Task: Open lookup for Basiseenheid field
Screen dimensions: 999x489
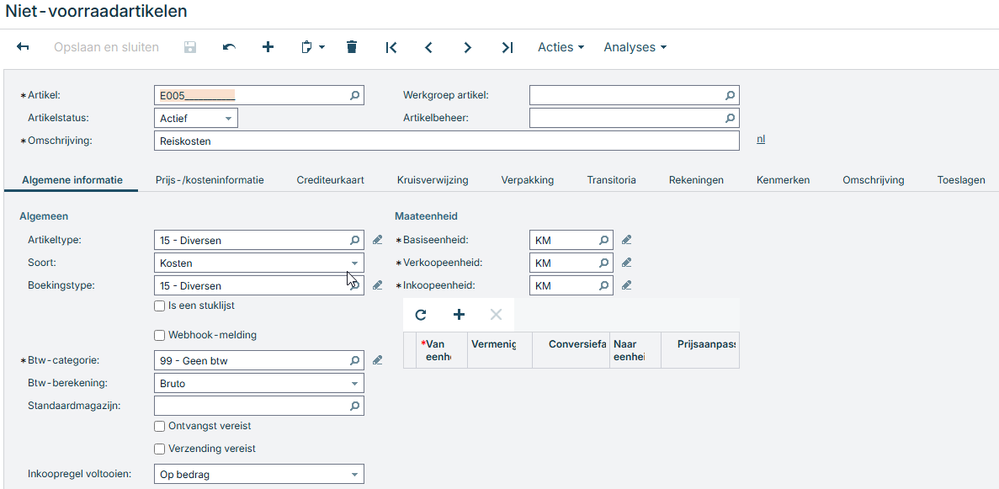Action: point(603,240)
